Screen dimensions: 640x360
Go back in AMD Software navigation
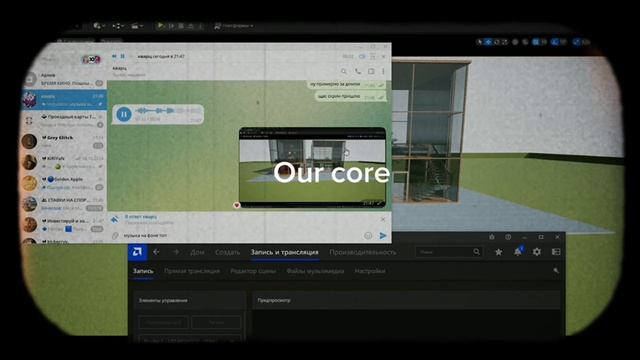(x=156, y=252)
